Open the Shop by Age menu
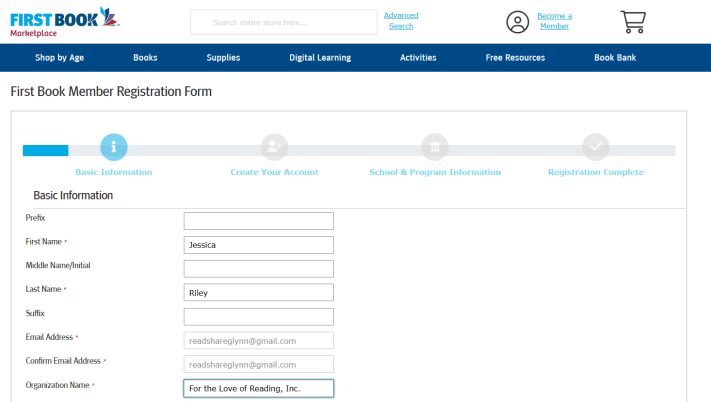 [x=58, y=58]
